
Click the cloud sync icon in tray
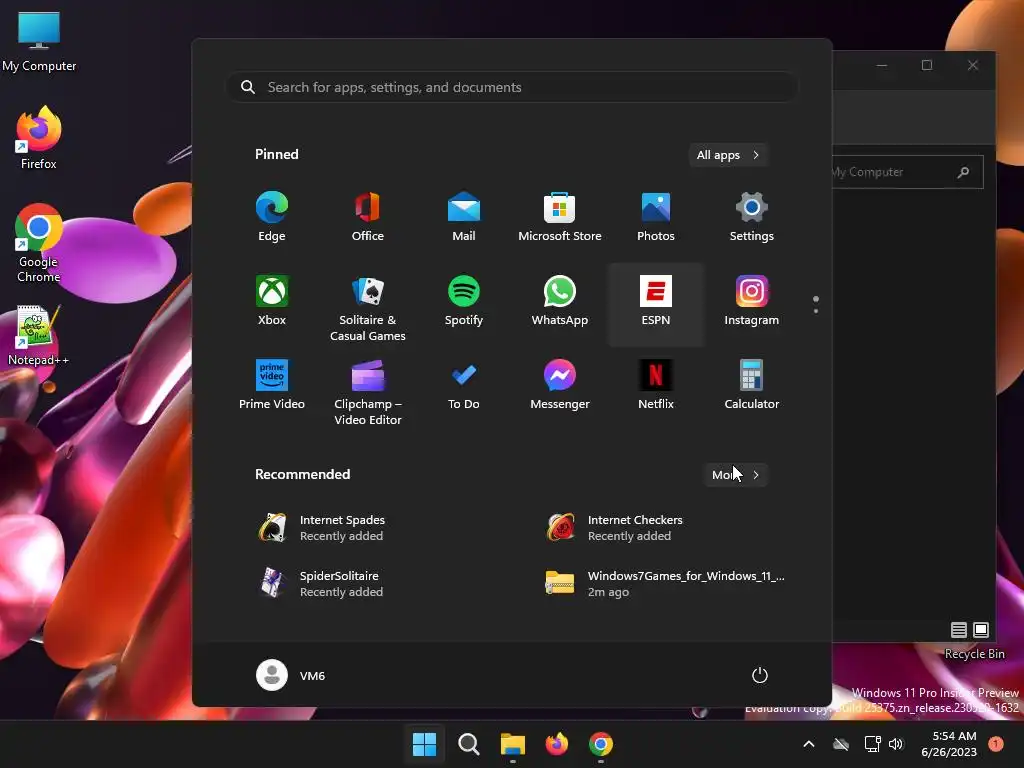pos(841,744)
